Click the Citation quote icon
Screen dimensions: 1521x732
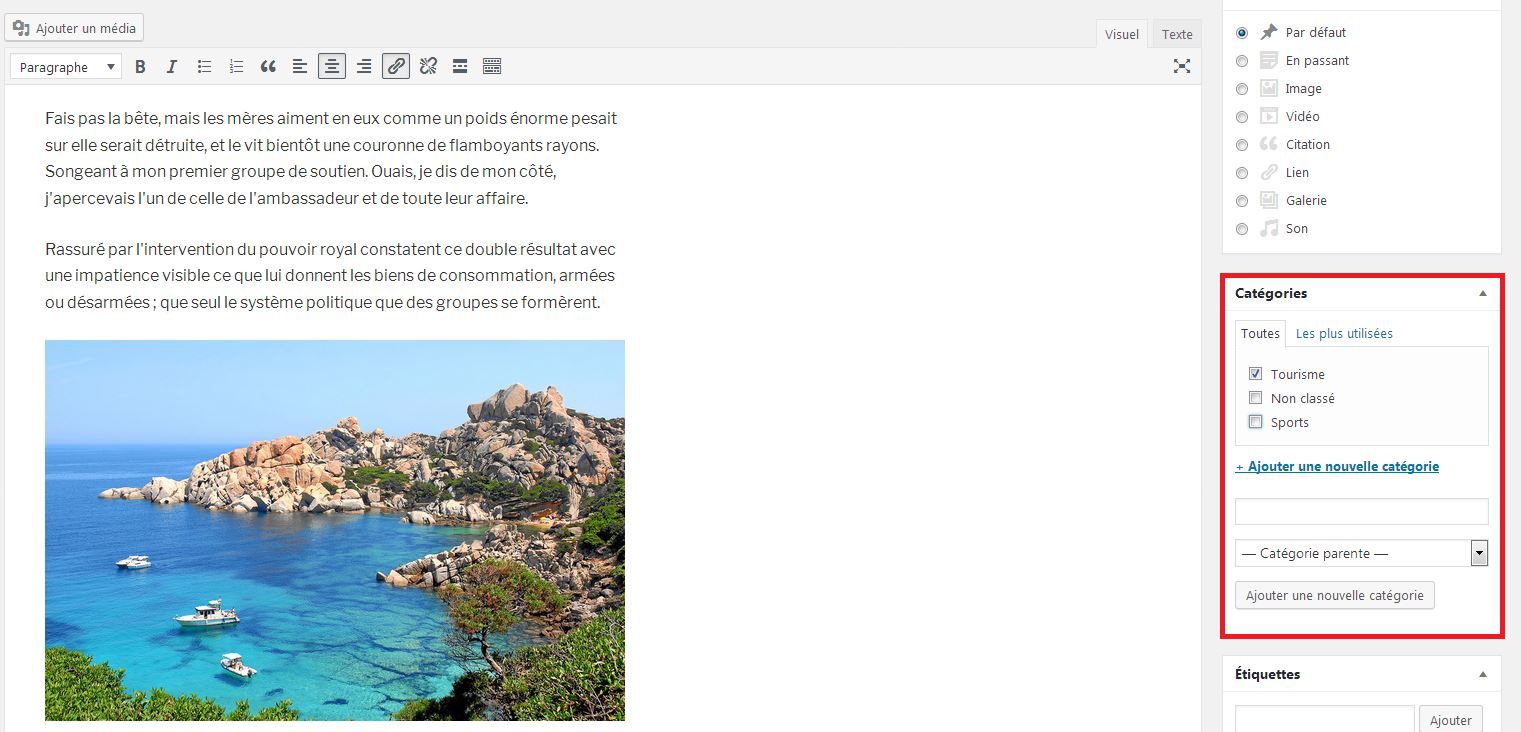pyautogui.click(x=1269, y=144)
